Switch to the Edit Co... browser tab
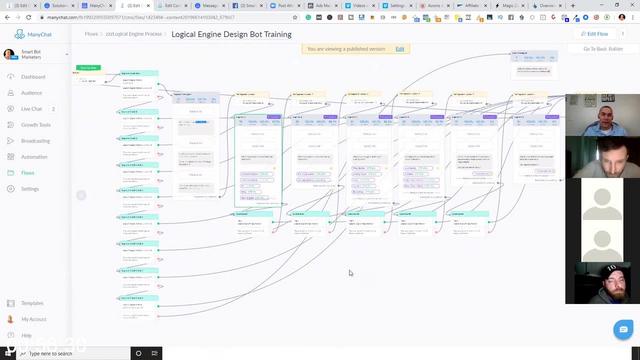Image resolution: width=640 pixels, height=360 pixels. (x=172, y=6)
